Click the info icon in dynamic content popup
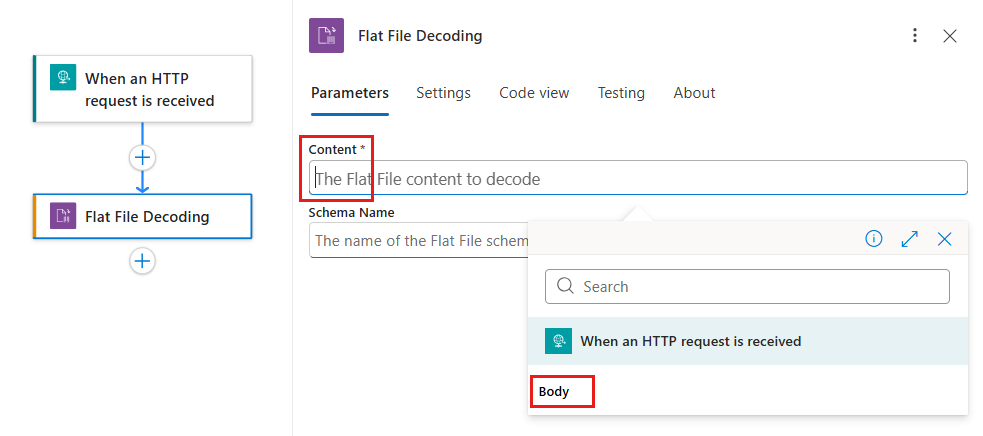The image size is (983, 436). [874, 239]
